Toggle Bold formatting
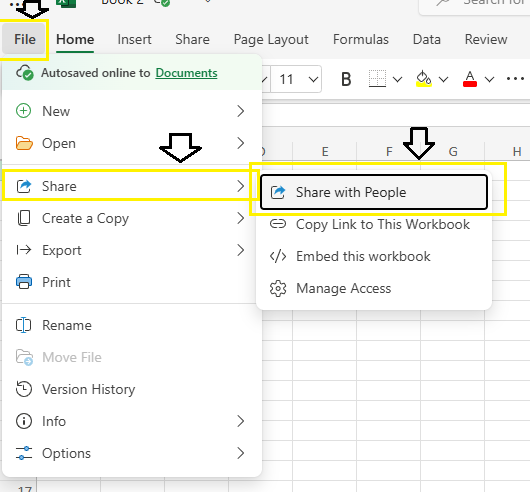Image resolution: width=530 pixels, height=492 pixels. 346,79
